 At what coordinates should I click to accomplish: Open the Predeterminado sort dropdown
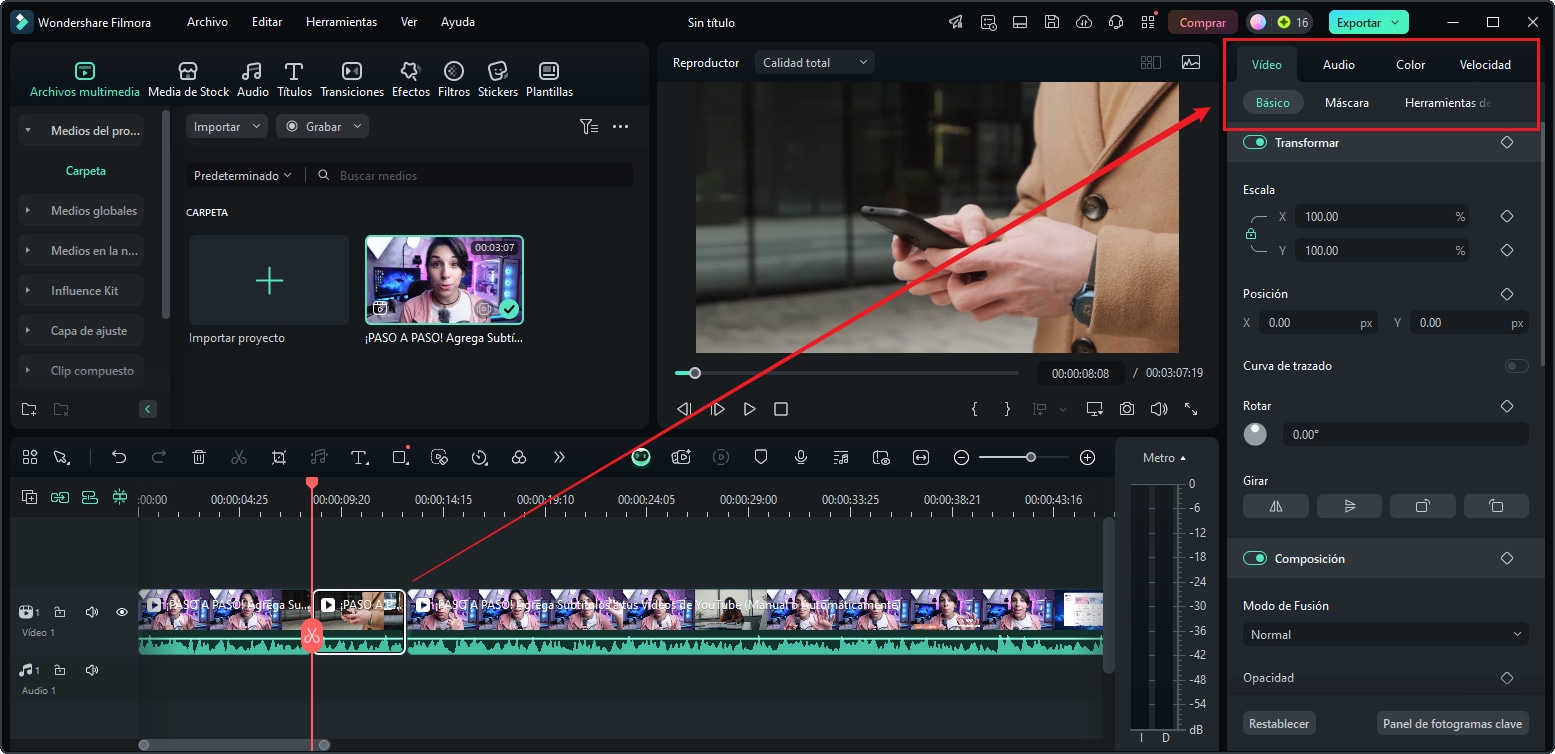pyautogui.click(x=243, y=176)
